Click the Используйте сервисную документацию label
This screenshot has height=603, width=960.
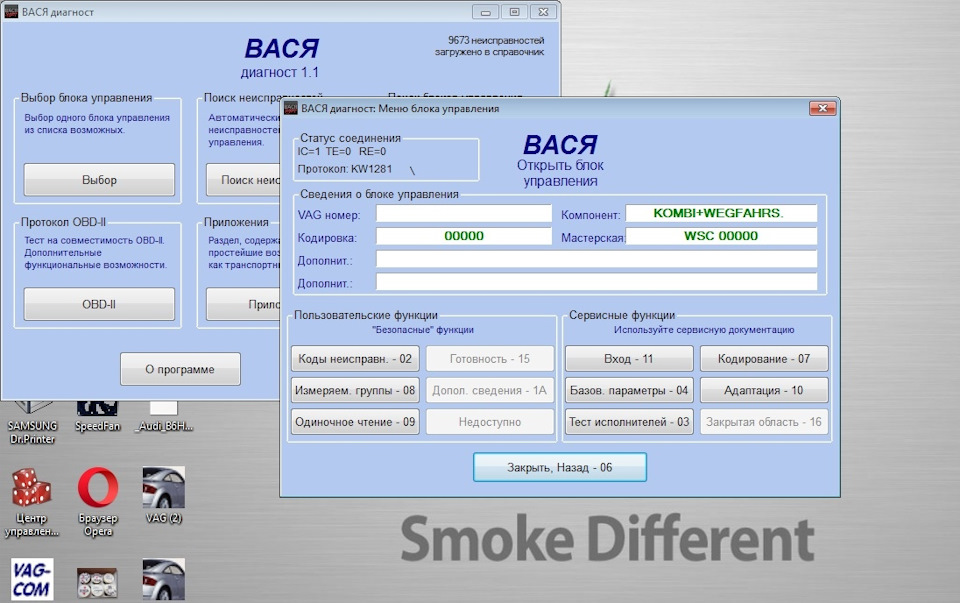tap(704, 329)
